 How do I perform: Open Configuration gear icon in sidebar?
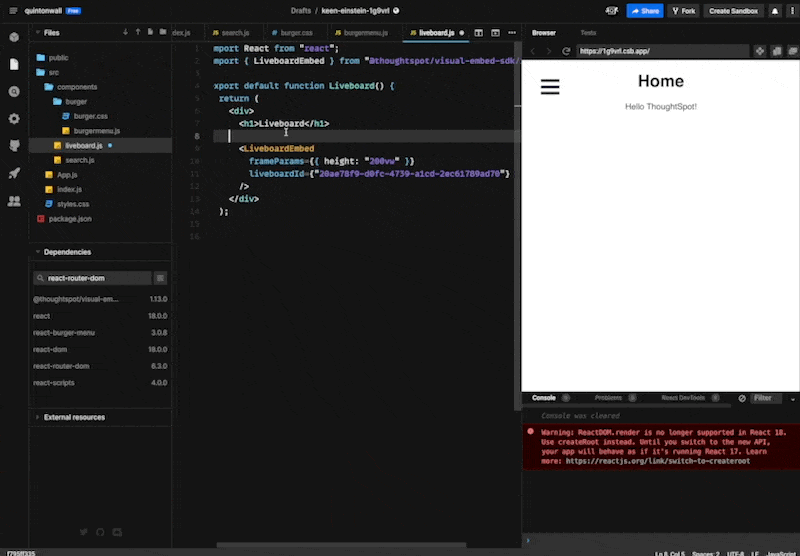14,119
